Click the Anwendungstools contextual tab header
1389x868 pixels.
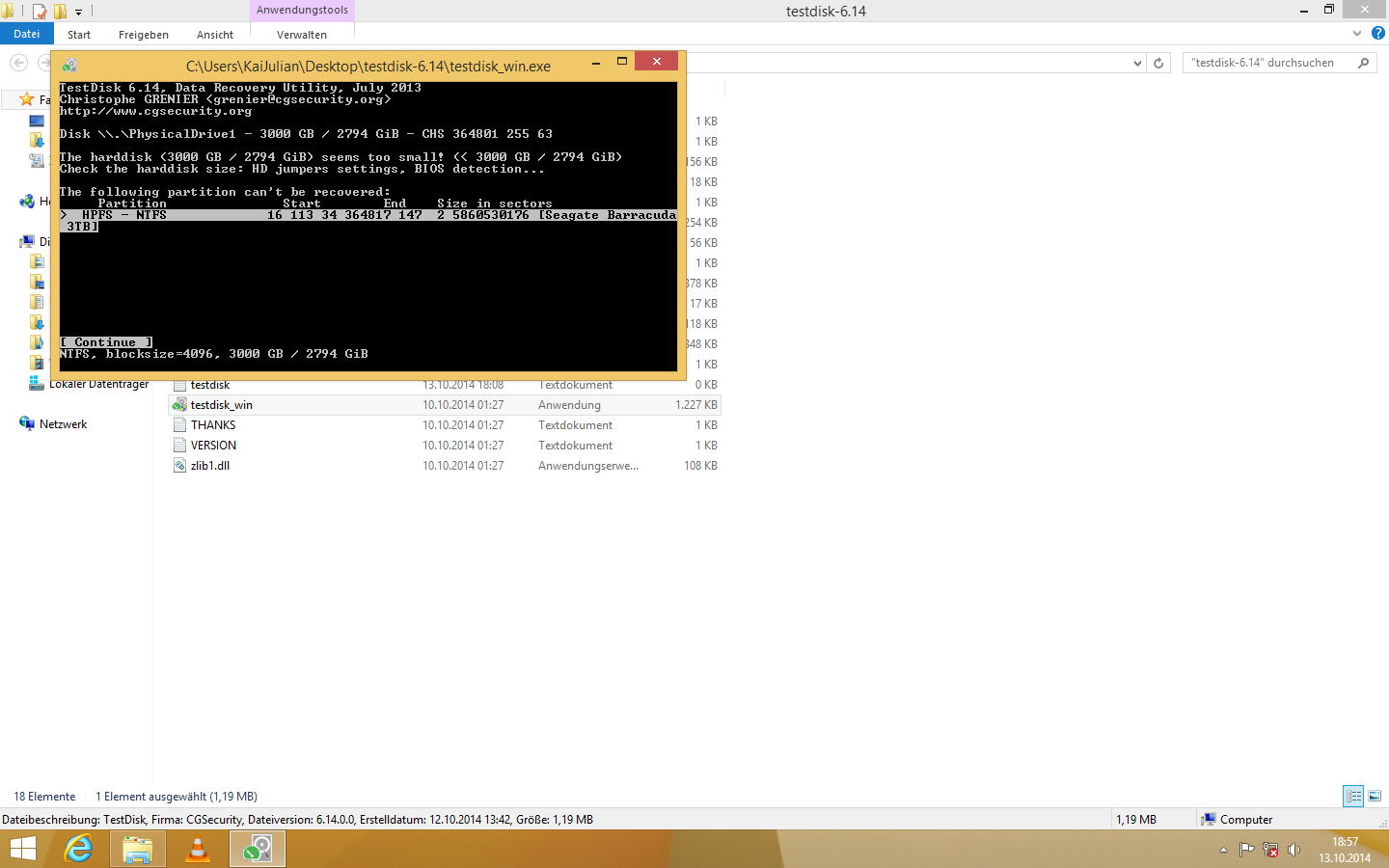pyautogui.click(x=302, y=10)
